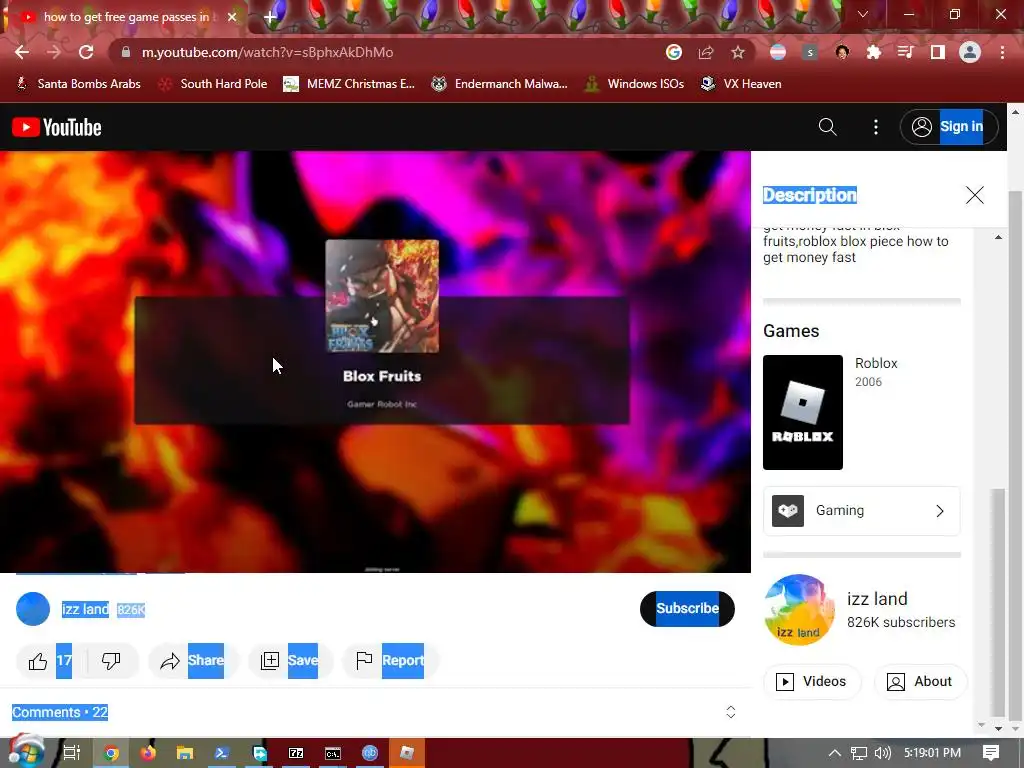Share this page from address bar
Screen dimensions: 1024x768
click(x=706, y=52)
